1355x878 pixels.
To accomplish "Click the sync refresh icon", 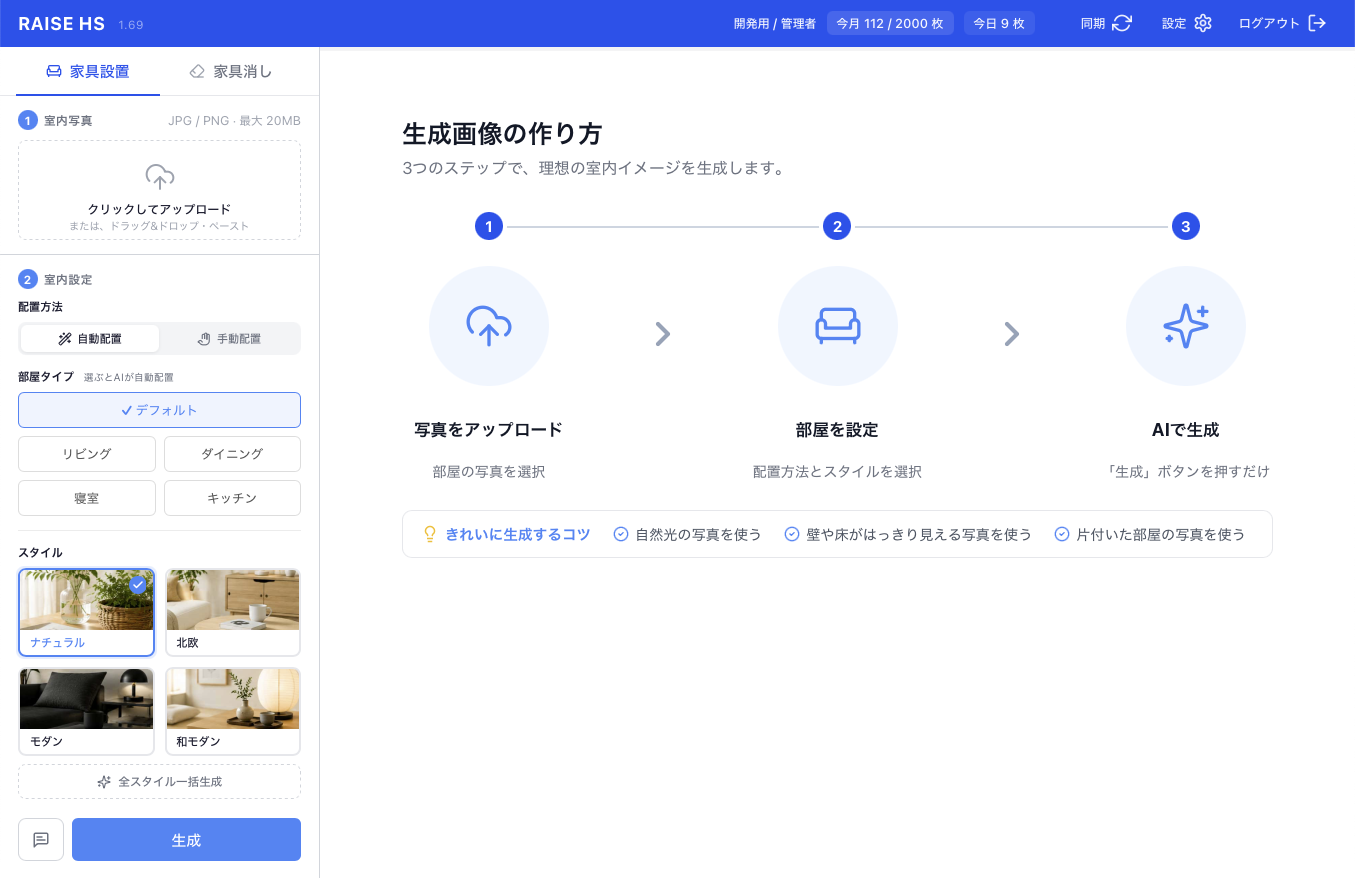I will (x=1122, y=23).
